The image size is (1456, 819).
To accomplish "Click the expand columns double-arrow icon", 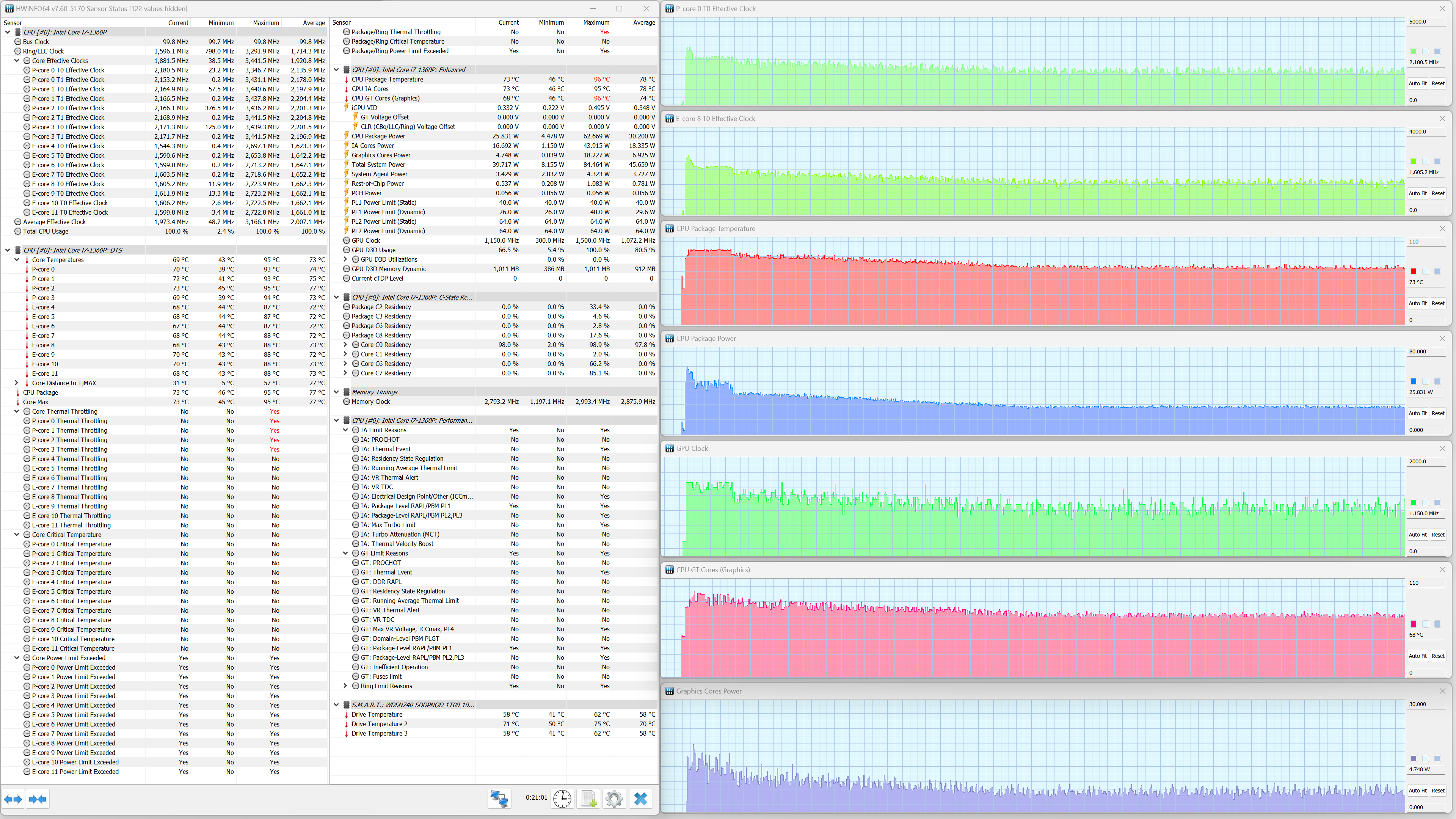I will point(13,799).
